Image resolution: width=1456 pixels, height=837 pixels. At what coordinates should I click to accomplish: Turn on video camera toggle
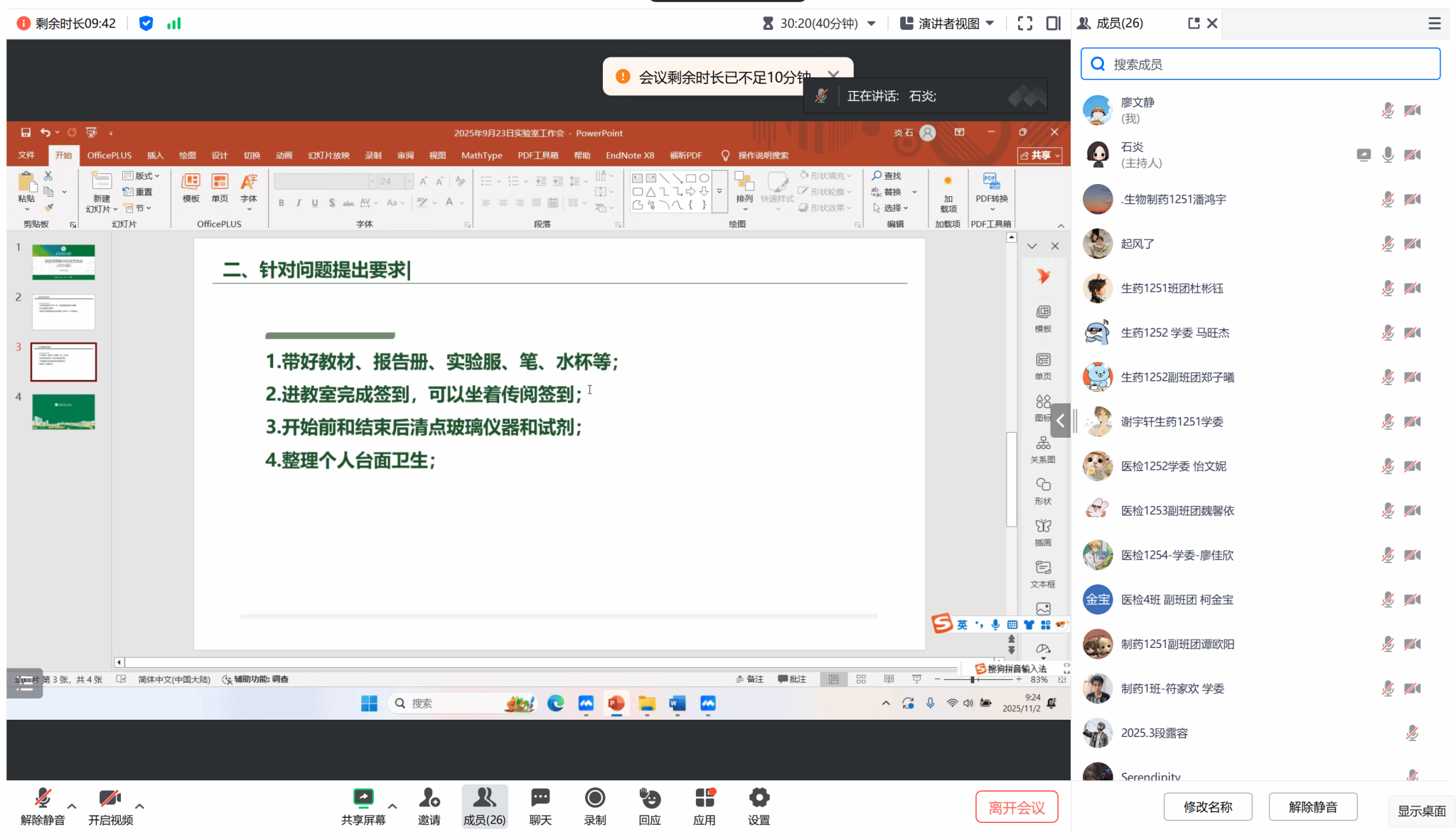coord(109,798)
